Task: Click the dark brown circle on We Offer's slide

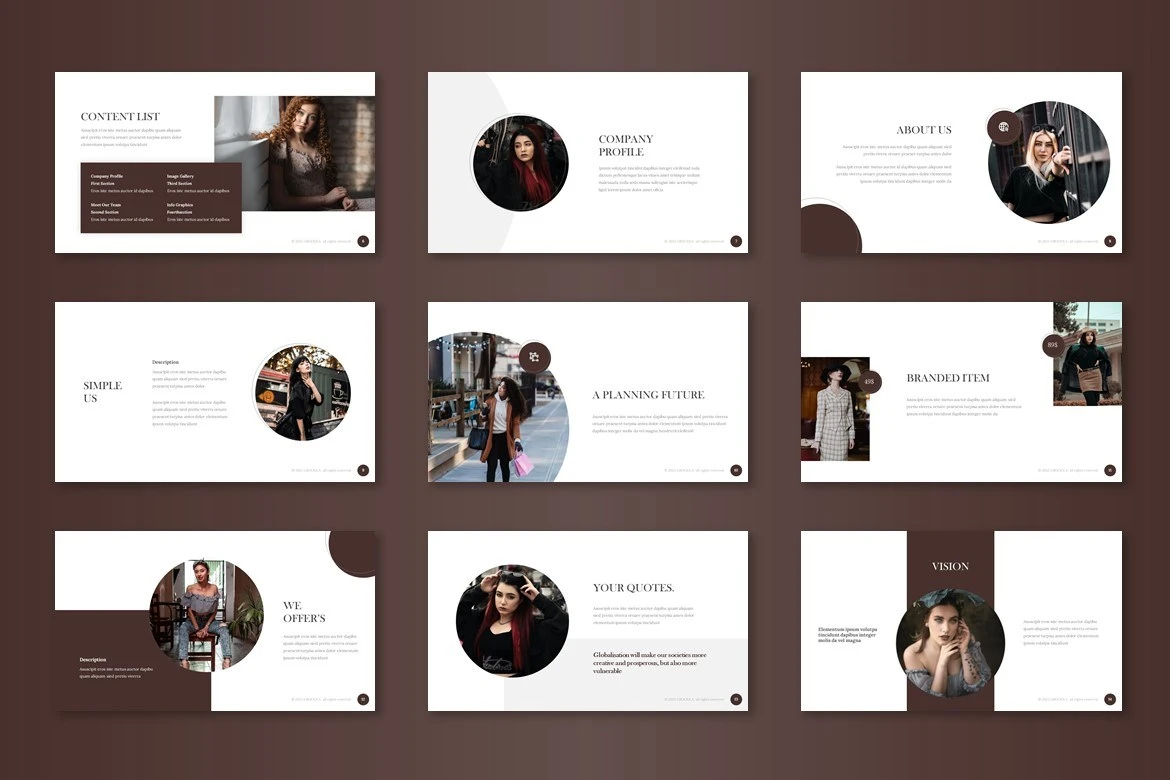Action: [353, 552]
